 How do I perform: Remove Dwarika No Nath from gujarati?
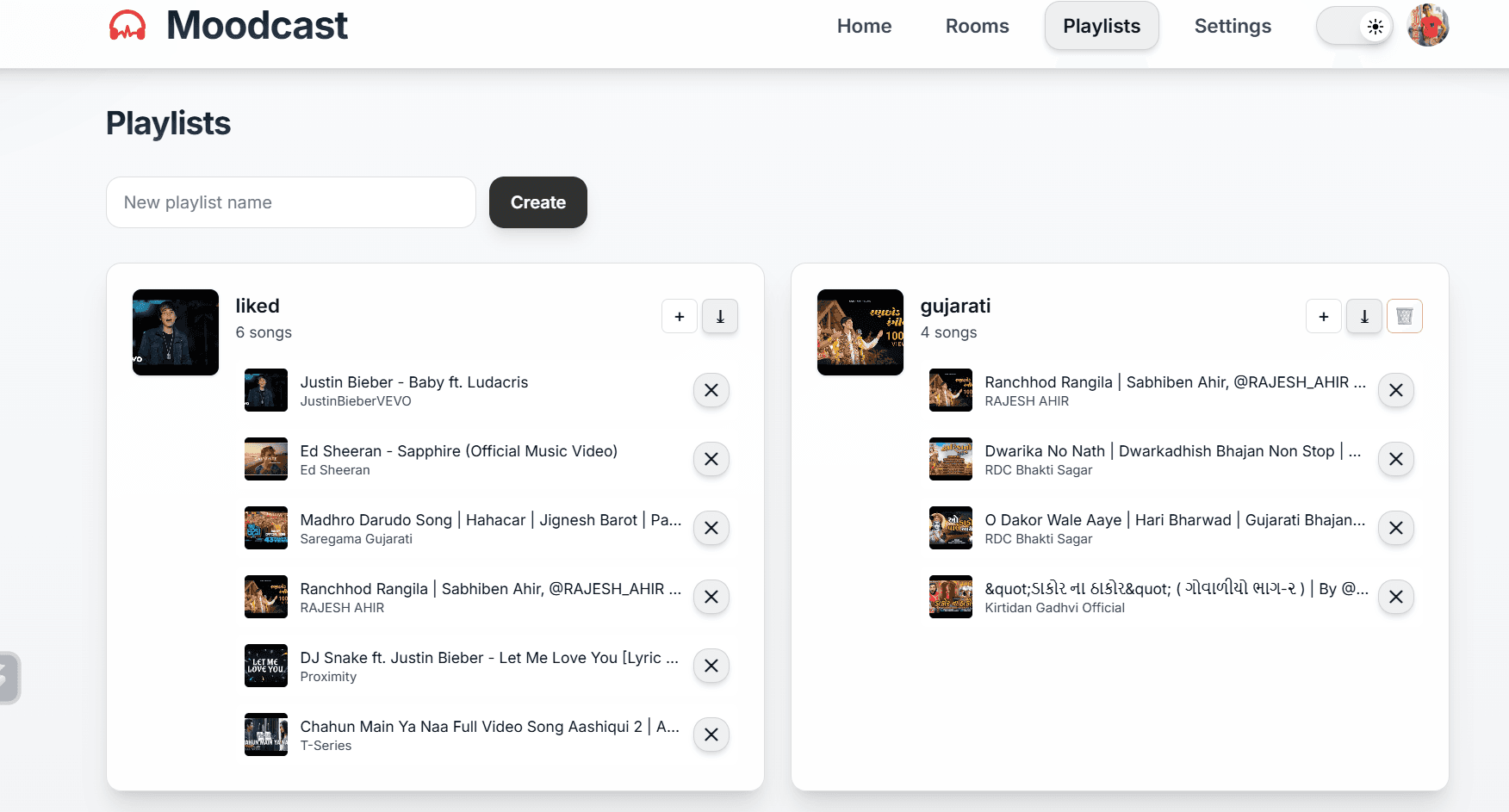tap(1395, 459)
